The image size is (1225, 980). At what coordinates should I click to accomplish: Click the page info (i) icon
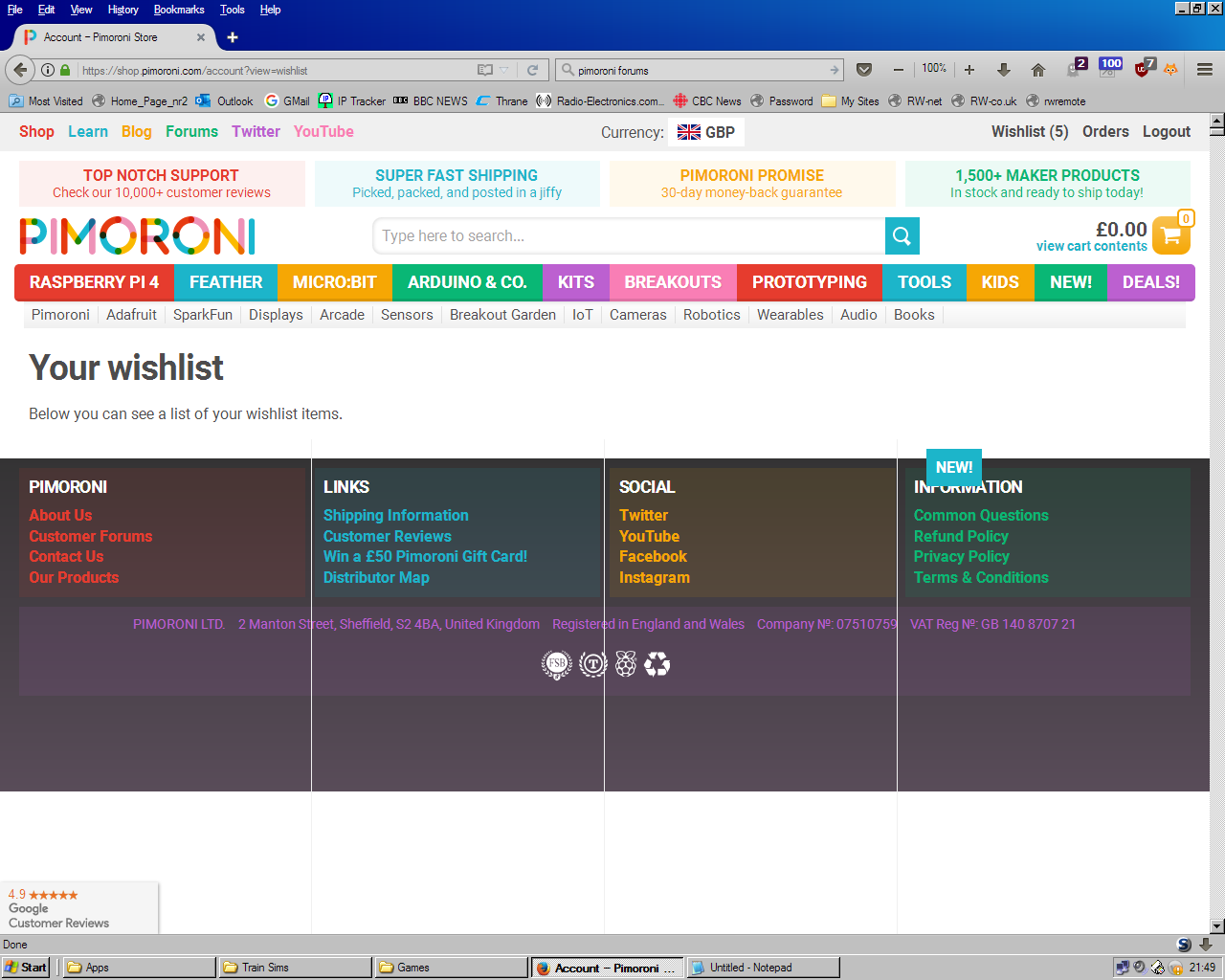click(x=48, y=70)
